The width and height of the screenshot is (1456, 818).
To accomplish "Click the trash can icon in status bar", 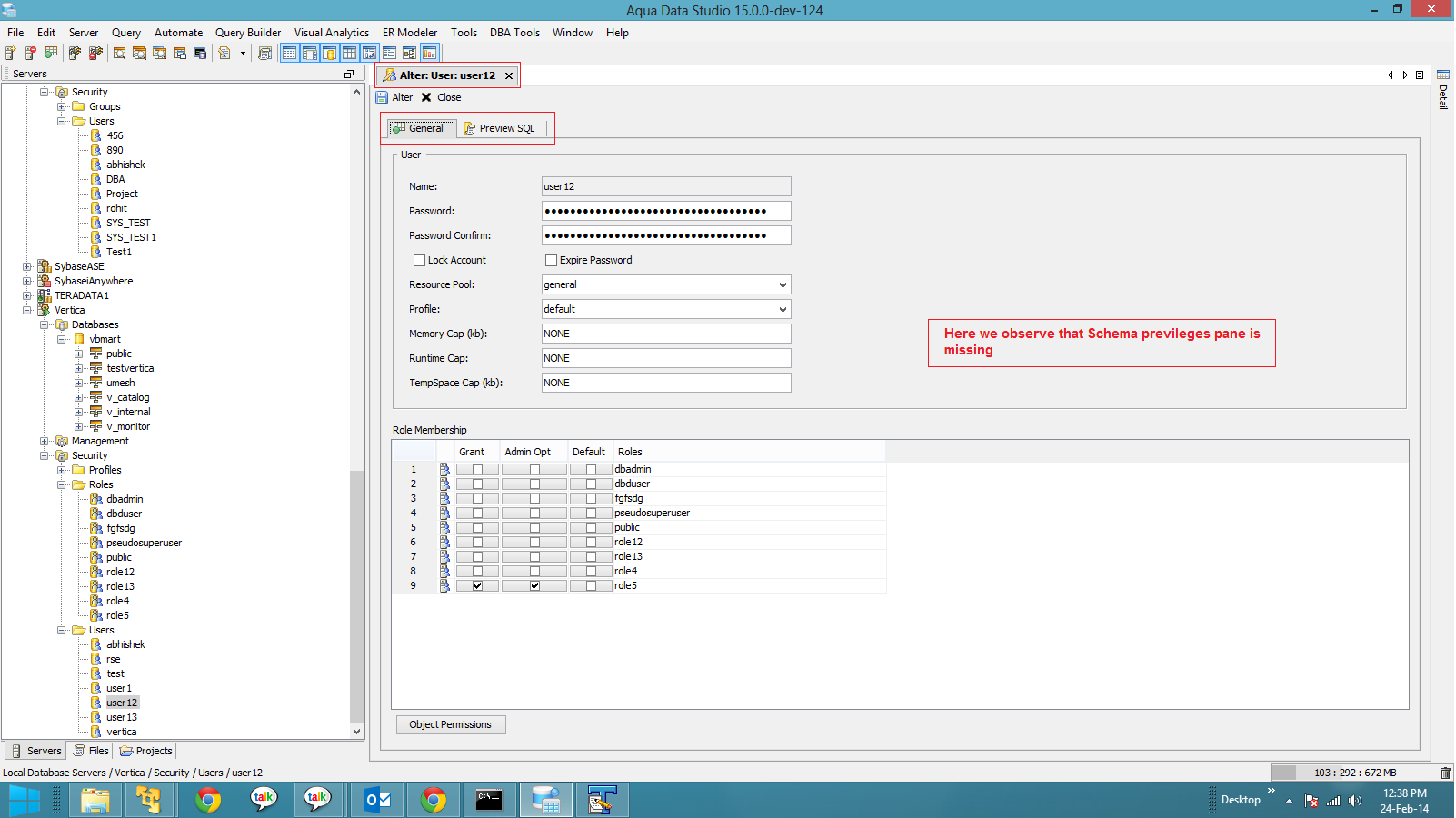I will click(x=1445, y=773).
